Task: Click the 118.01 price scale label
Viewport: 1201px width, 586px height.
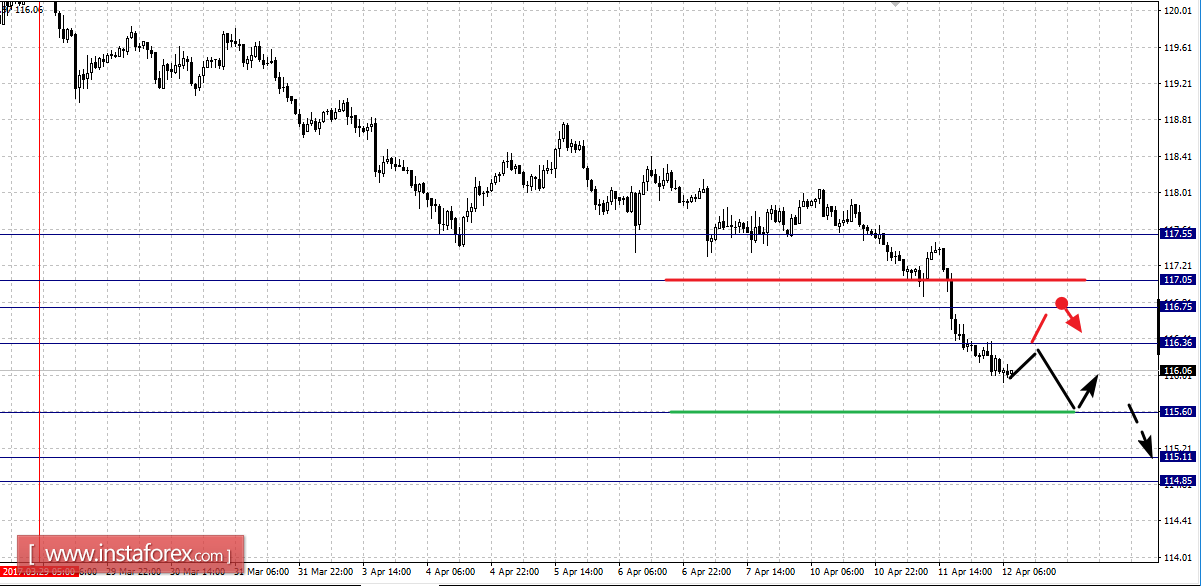Action: 1176,193
